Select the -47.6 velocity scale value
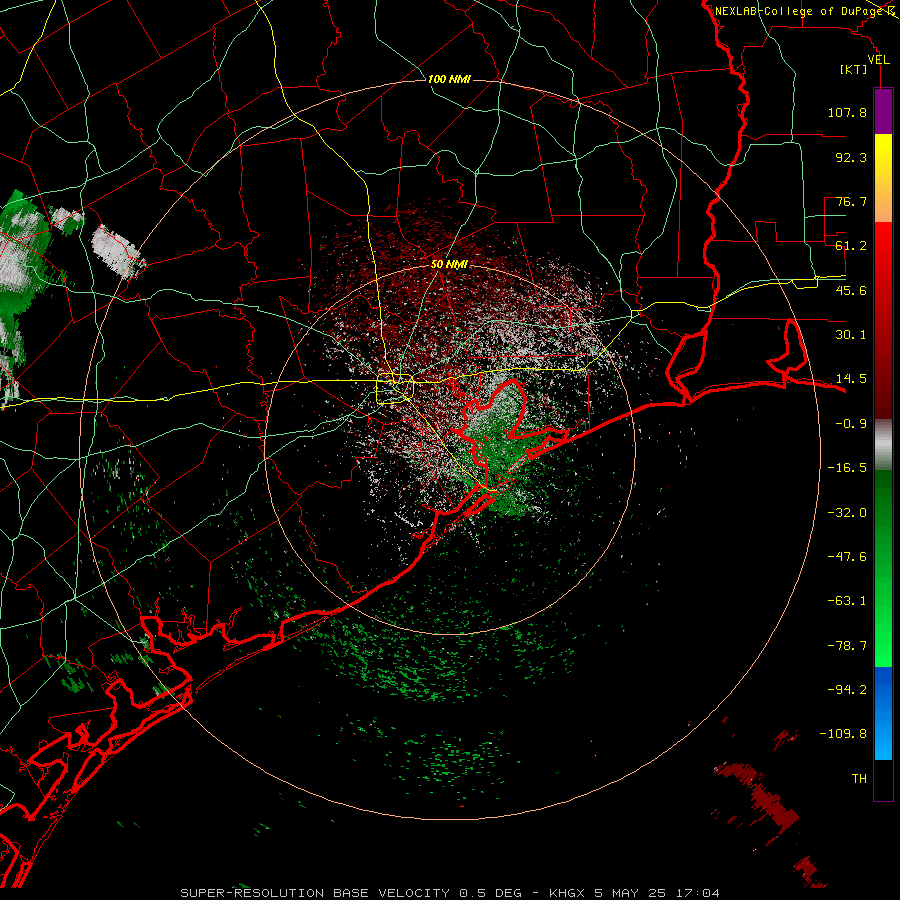This screenshot has width=900, height=900. tap(847, 557)
